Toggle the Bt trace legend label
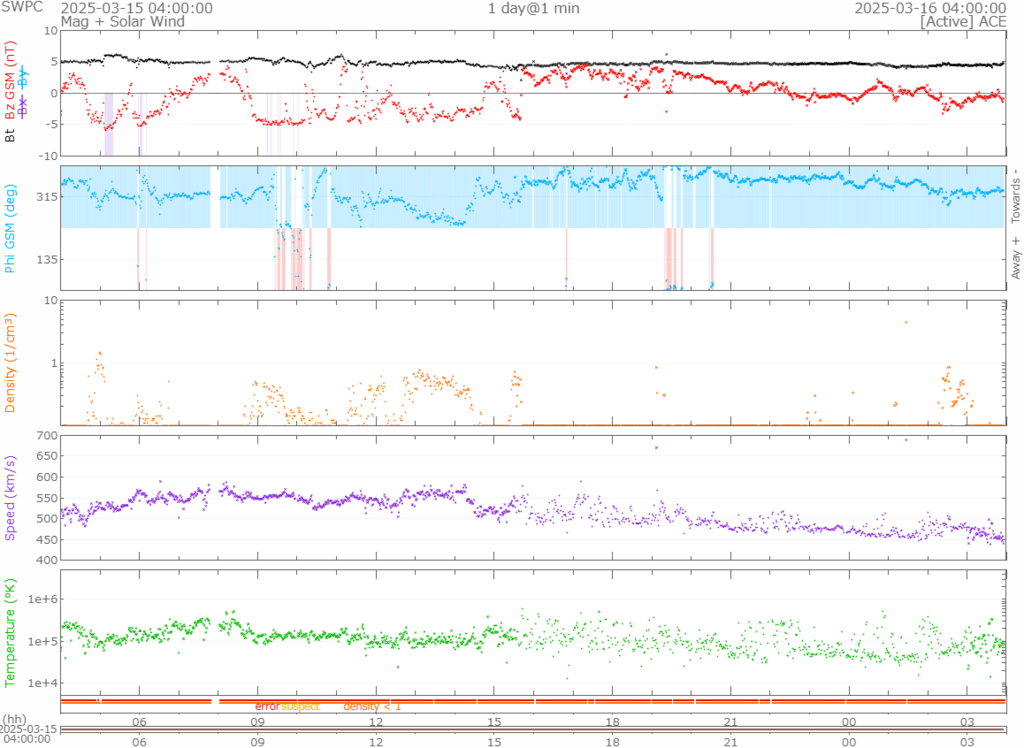The height and width of the screenshot is (748, 1024). (10, 133)
